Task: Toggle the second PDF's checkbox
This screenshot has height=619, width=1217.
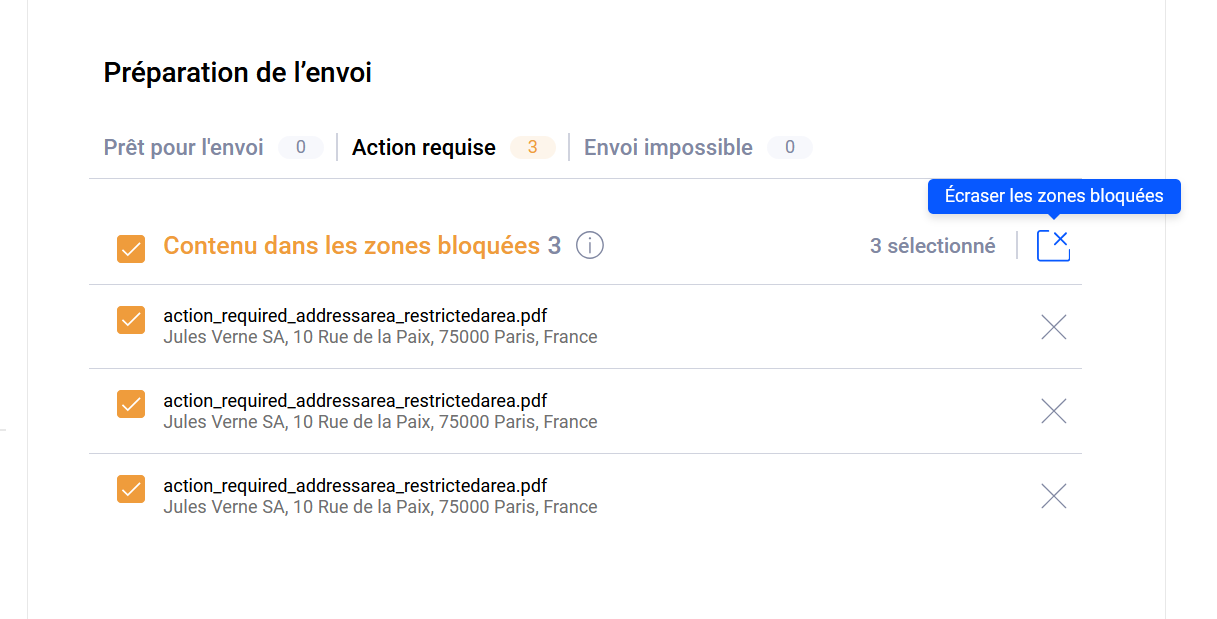Action: pyautogui.click(x=131, y=404)
